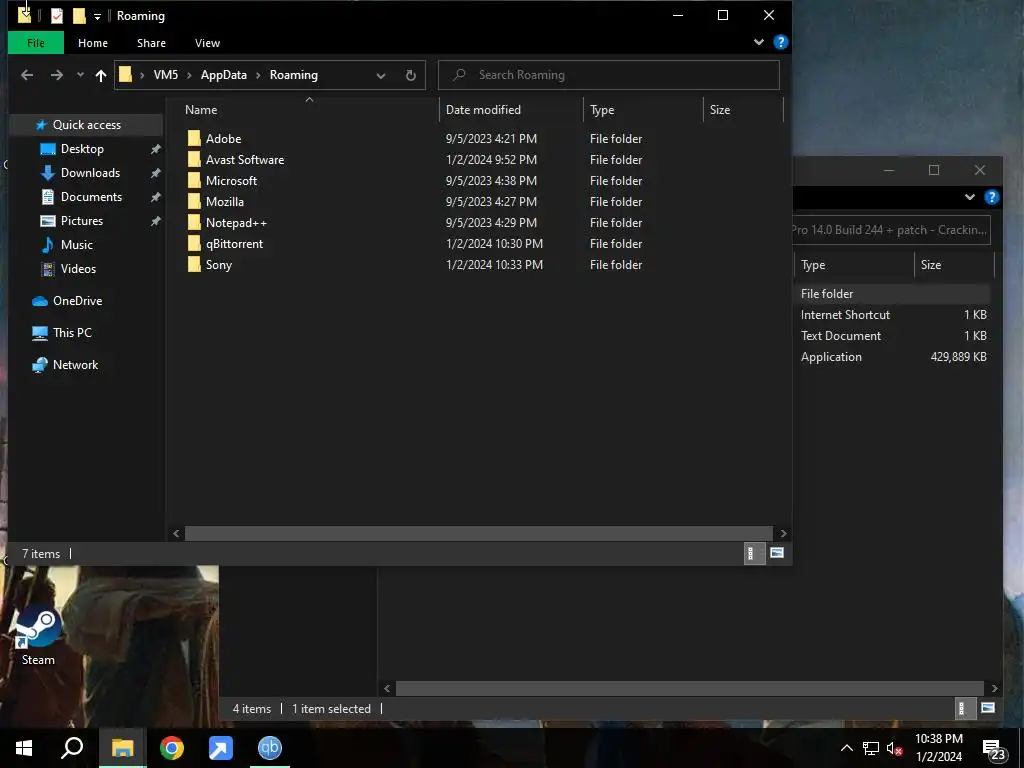Open the notification center

click(994, 750)
